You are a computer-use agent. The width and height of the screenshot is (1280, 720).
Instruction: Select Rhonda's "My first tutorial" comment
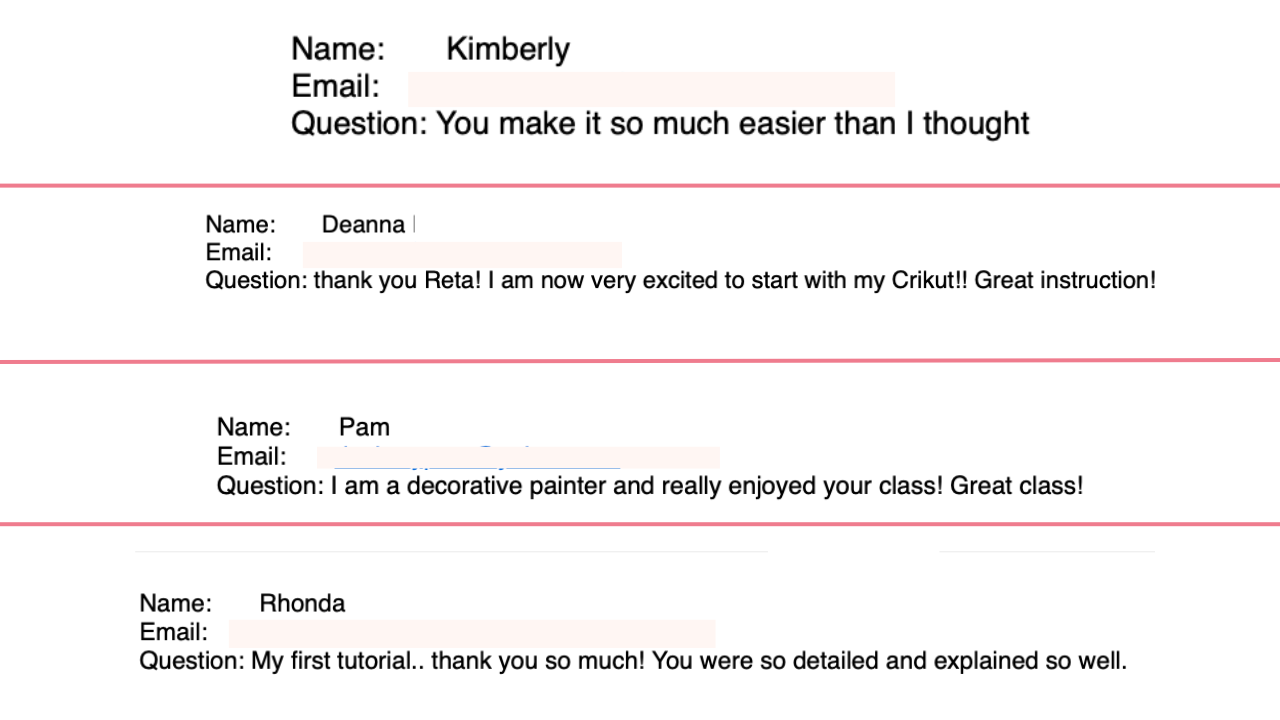point(688,661)
